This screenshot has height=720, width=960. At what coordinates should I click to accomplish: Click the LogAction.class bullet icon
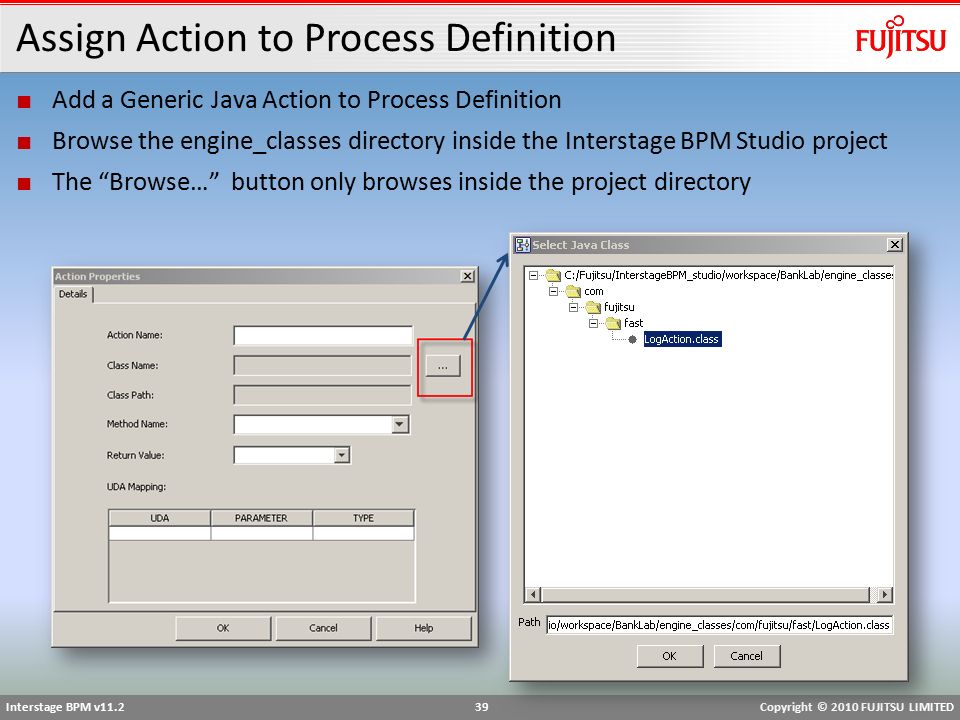[x=632, y=339]
